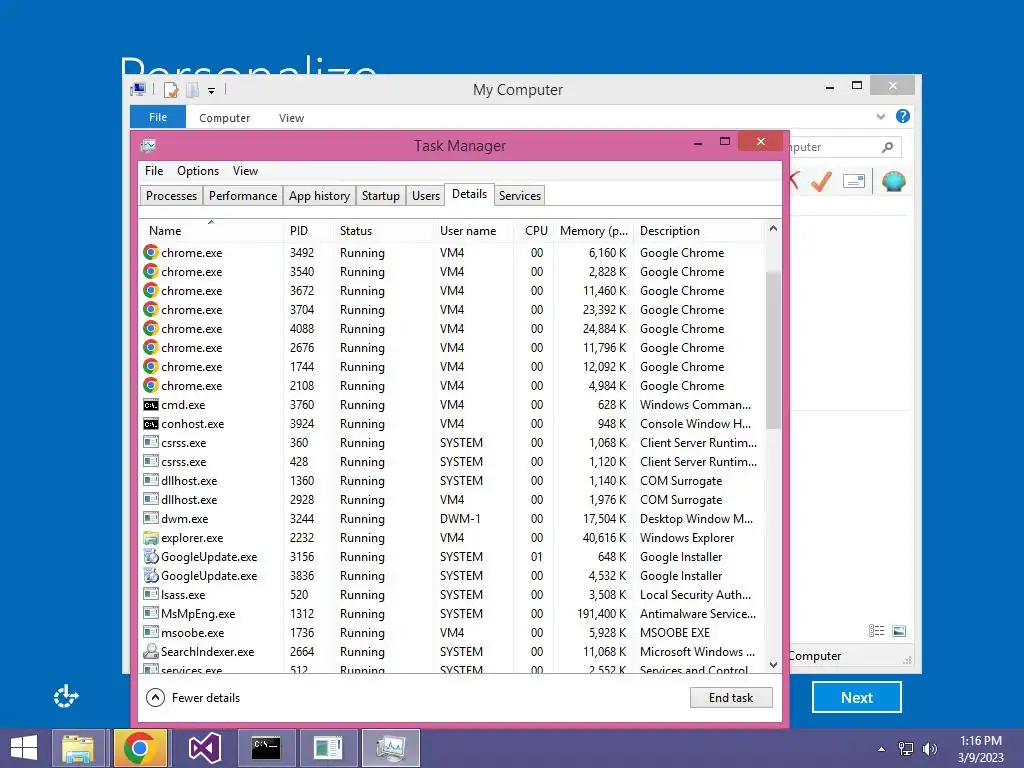This screenshot has height=768, width=1024.
Task: Click the GoogleUpdate.exe icon for PID 3156
Action: [x=151, y=556]
